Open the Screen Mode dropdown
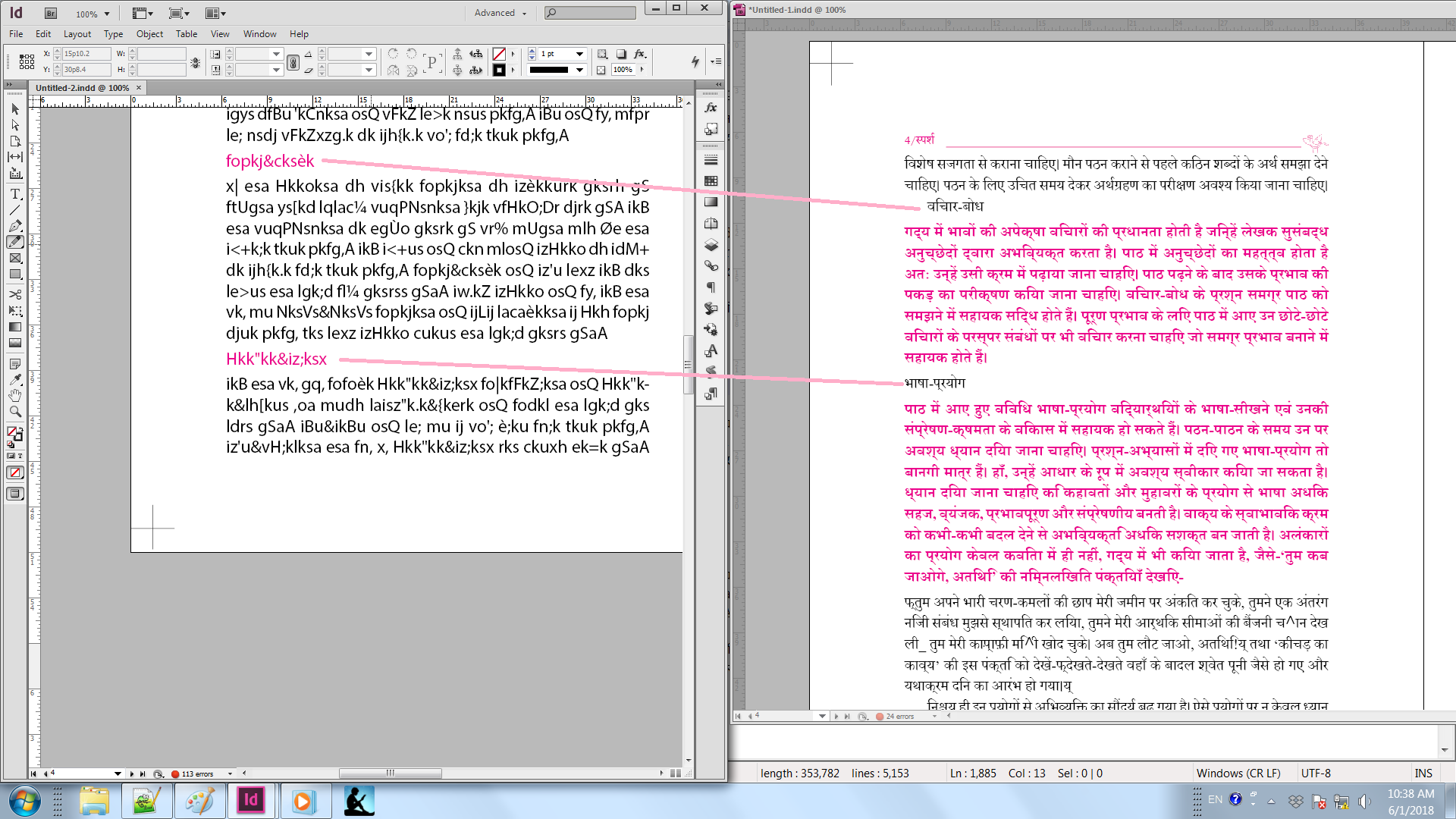 point(179,14)
